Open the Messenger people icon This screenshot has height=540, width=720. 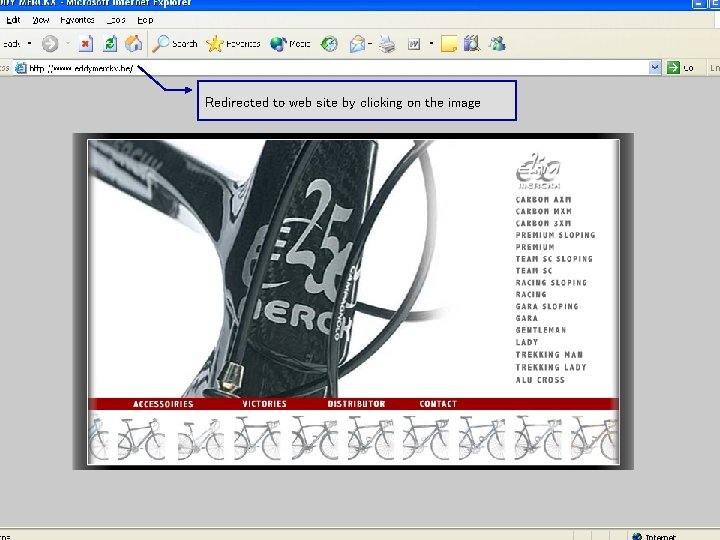coord(497,44)
